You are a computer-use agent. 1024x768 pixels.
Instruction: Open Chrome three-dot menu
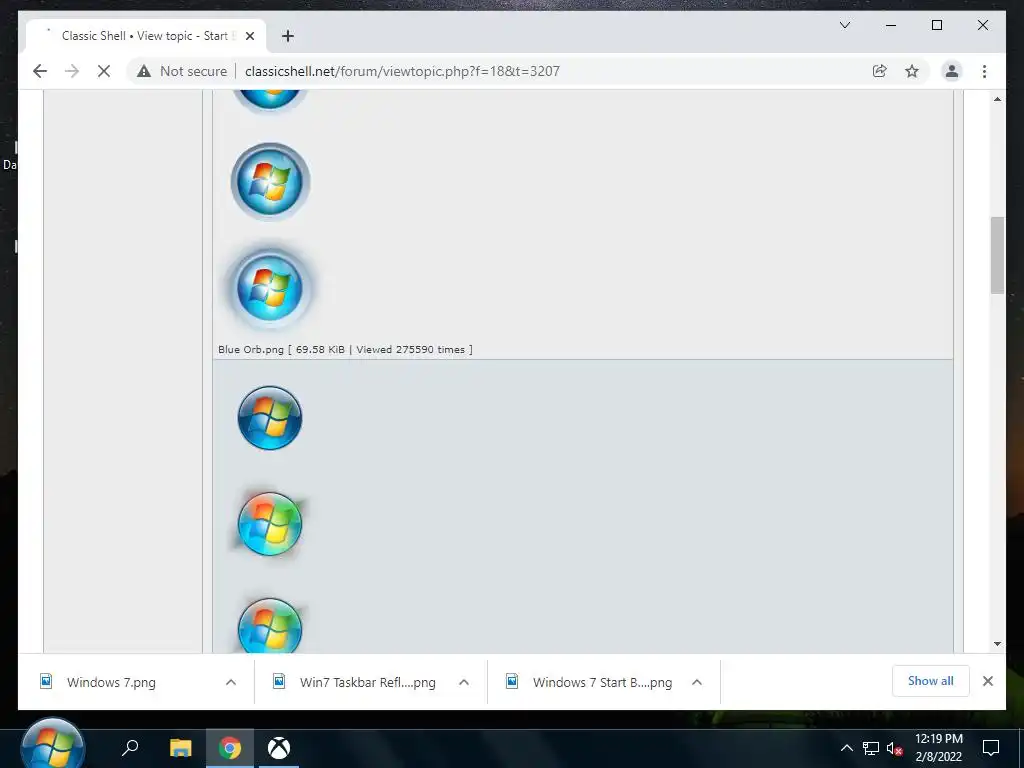click(984, 71)
